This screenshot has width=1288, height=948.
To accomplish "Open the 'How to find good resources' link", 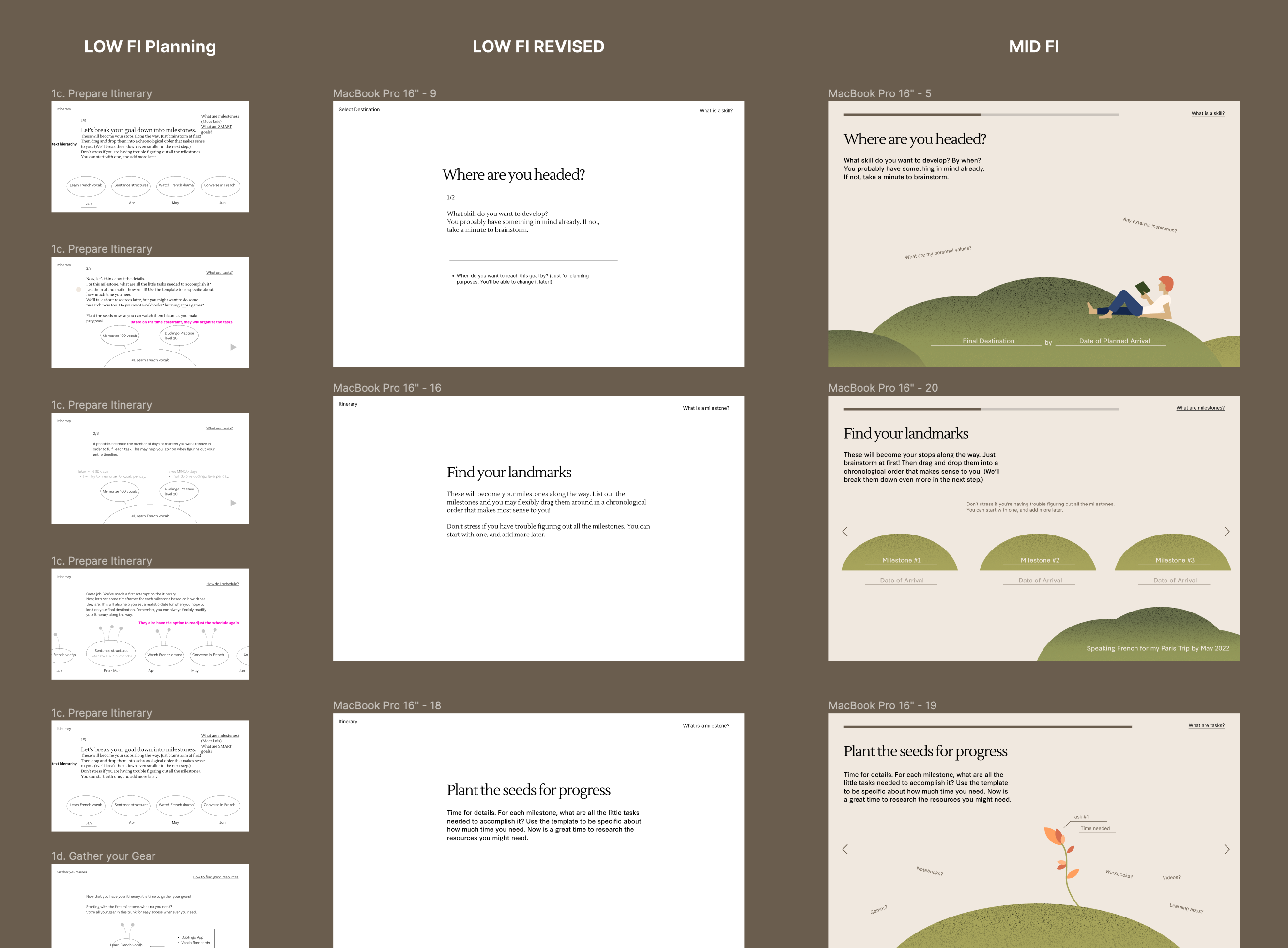I will pos(215,877).
